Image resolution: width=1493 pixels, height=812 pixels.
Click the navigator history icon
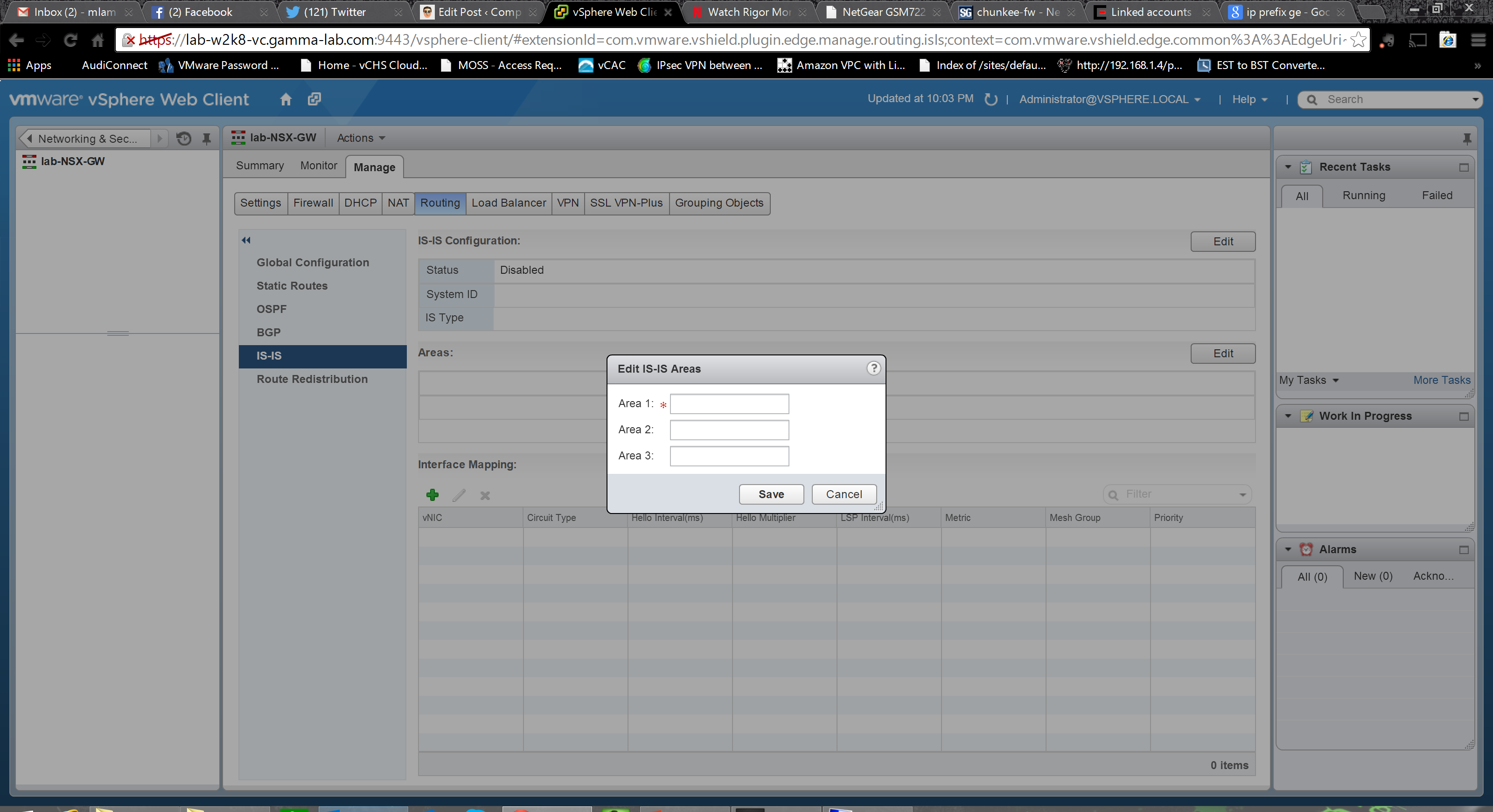tap(184, 139)
